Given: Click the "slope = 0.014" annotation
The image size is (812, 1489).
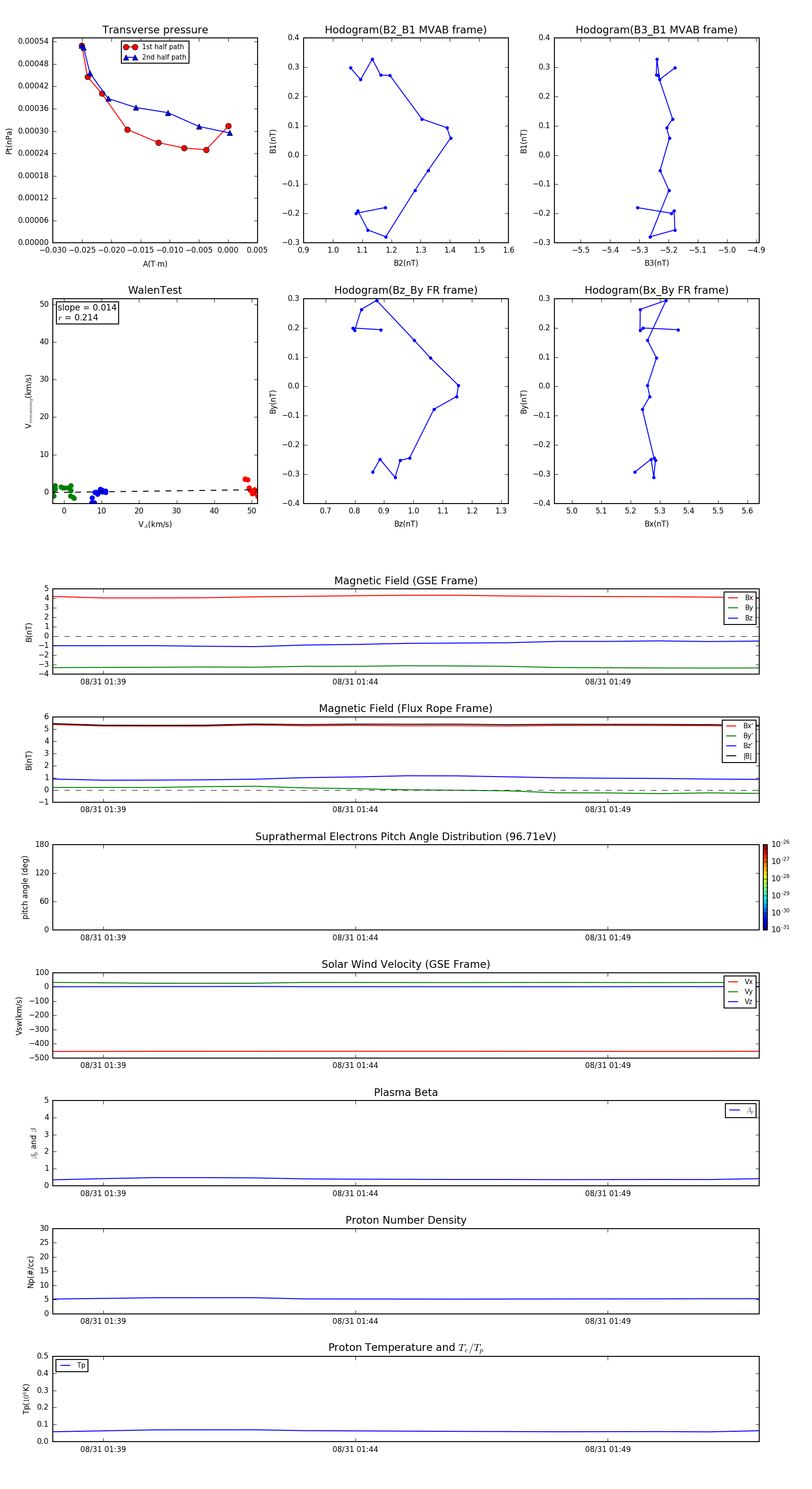Looking at the screenshot, I should (x=87, y=308).
